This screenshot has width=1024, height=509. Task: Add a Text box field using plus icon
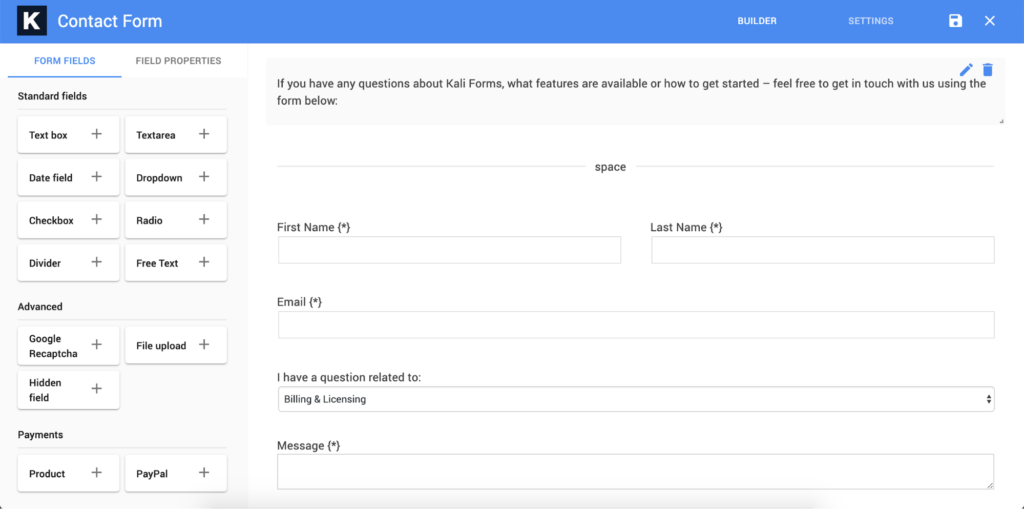[x=97, y=135]
